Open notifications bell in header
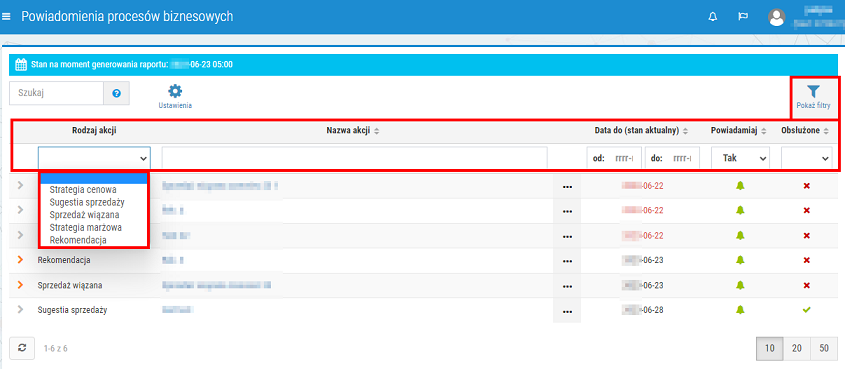Viewport: 845px width, 369px height. tap(712, 17)
